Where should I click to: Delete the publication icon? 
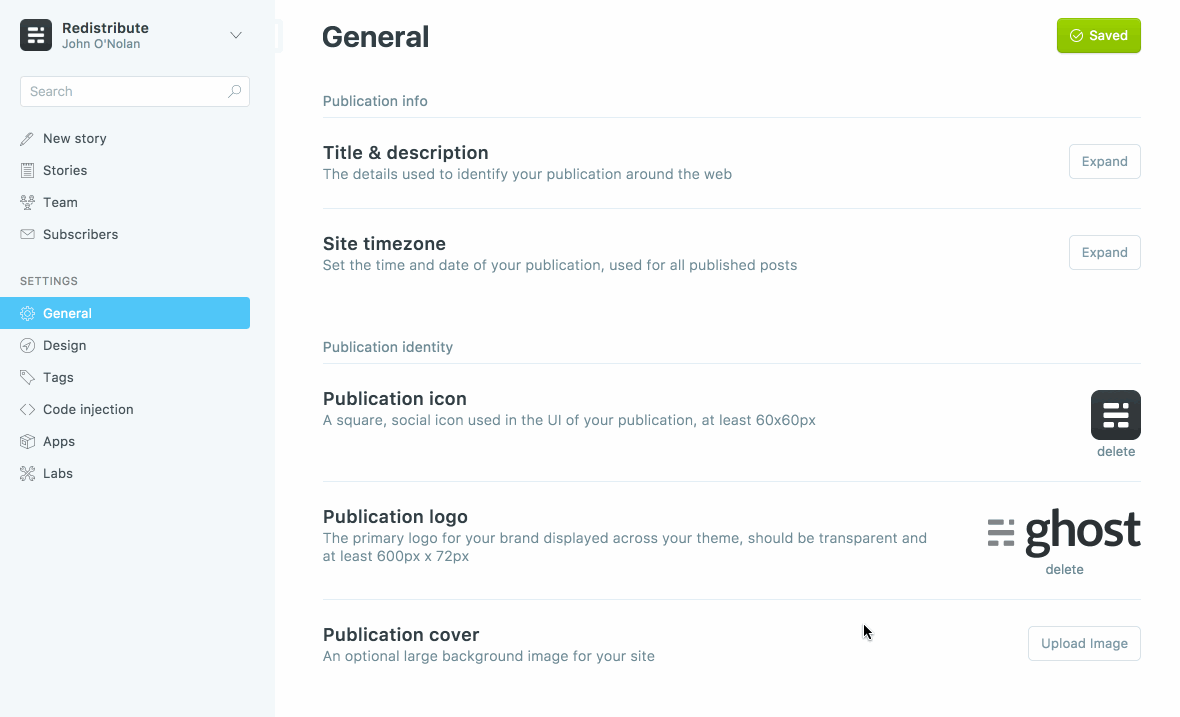tap(1115, 451)
